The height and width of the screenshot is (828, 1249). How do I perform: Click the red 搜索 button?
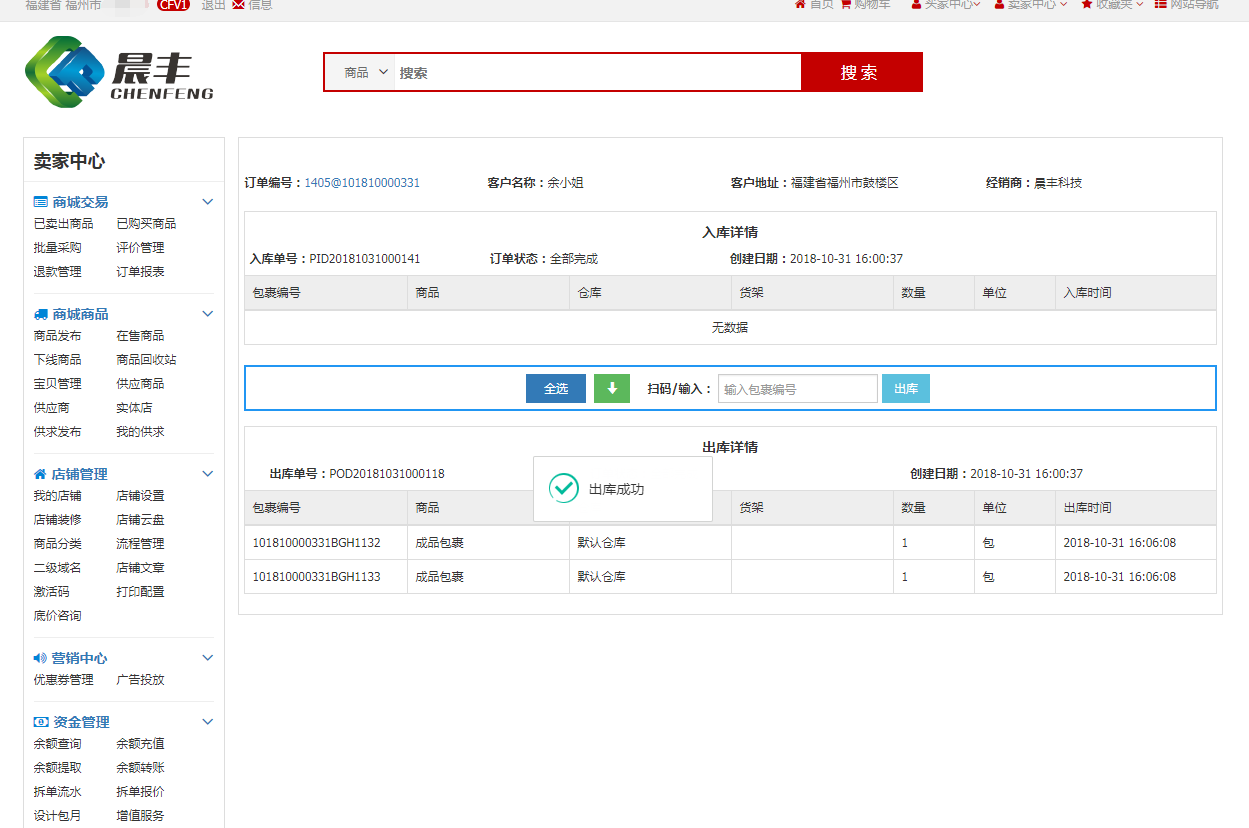860,73
